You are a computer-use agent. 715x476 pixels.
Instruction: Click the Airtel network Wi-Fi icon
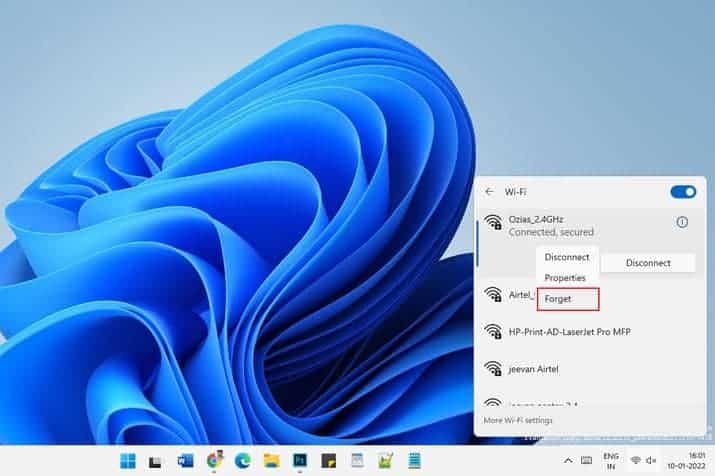pyautogui.click(x=492, y=294)
